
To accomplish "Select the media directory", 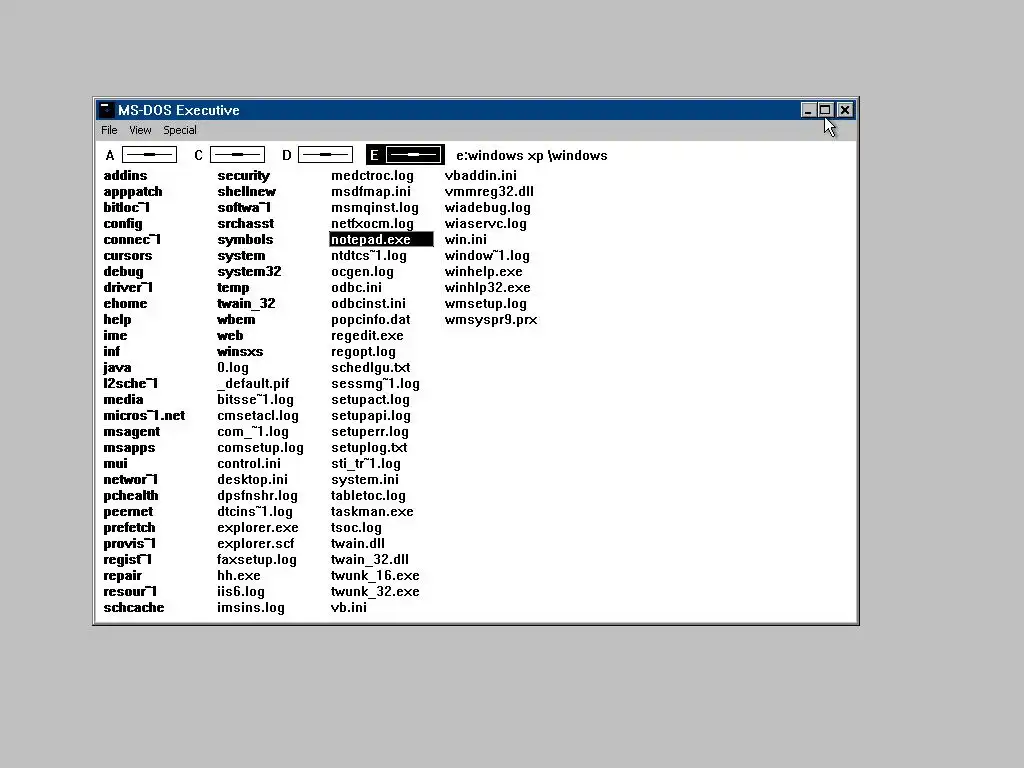I will point(123,399).
